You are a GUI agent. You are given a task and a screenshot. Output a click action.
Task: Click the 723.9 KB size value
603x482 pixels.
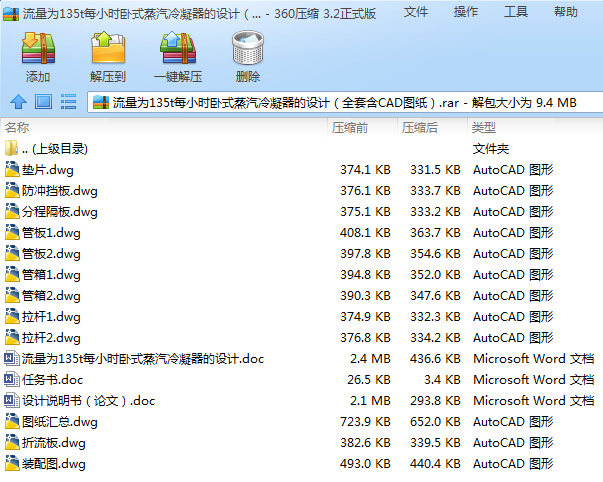[365, 422]
